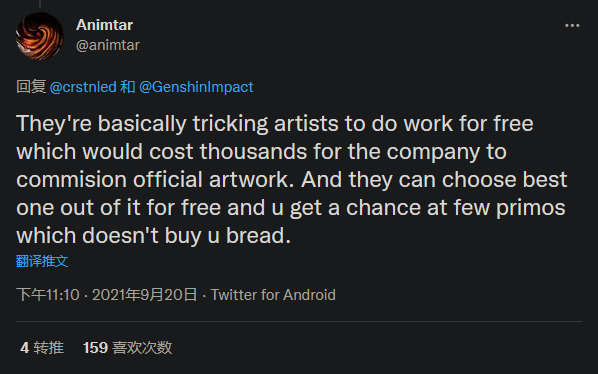The height and width of the screenshot is (374, 598).
Task: Open Animtar's swirl profile avatar
Action: pyautogui.click(x=40, y=36)
